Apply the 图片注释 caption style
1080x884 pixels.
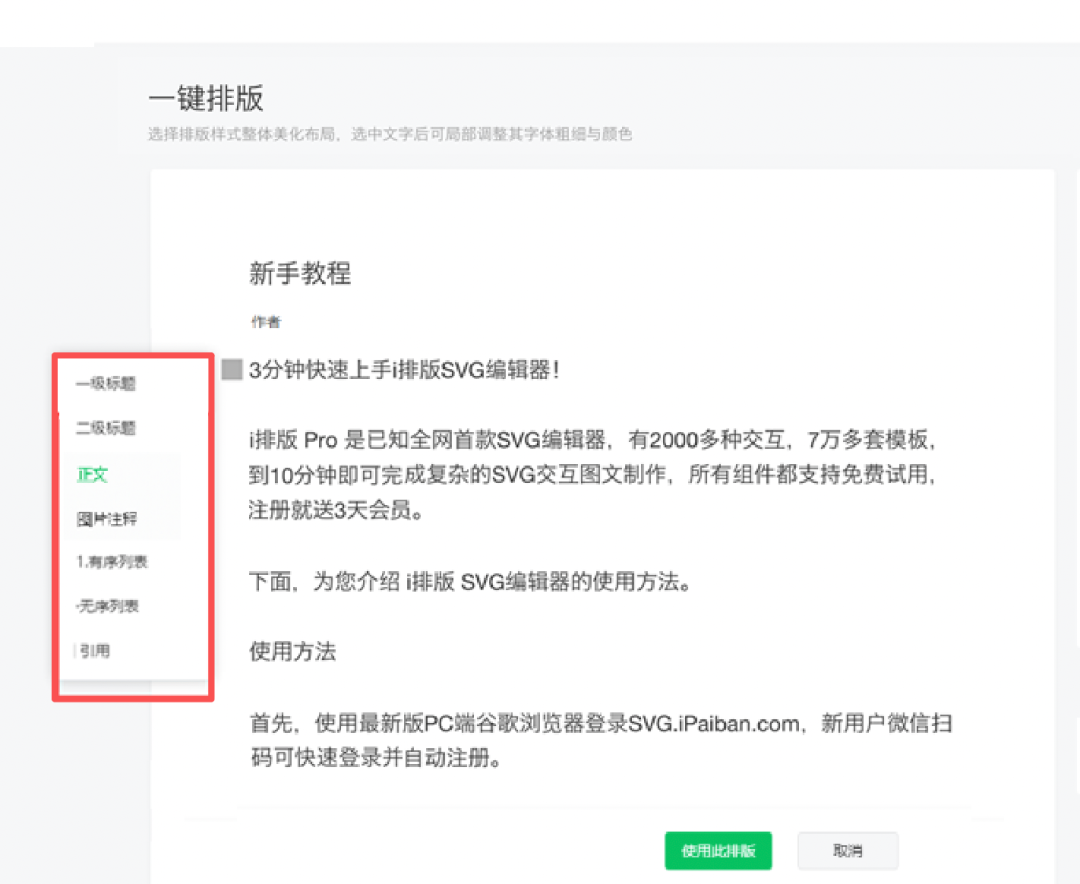tap(107, 519)
